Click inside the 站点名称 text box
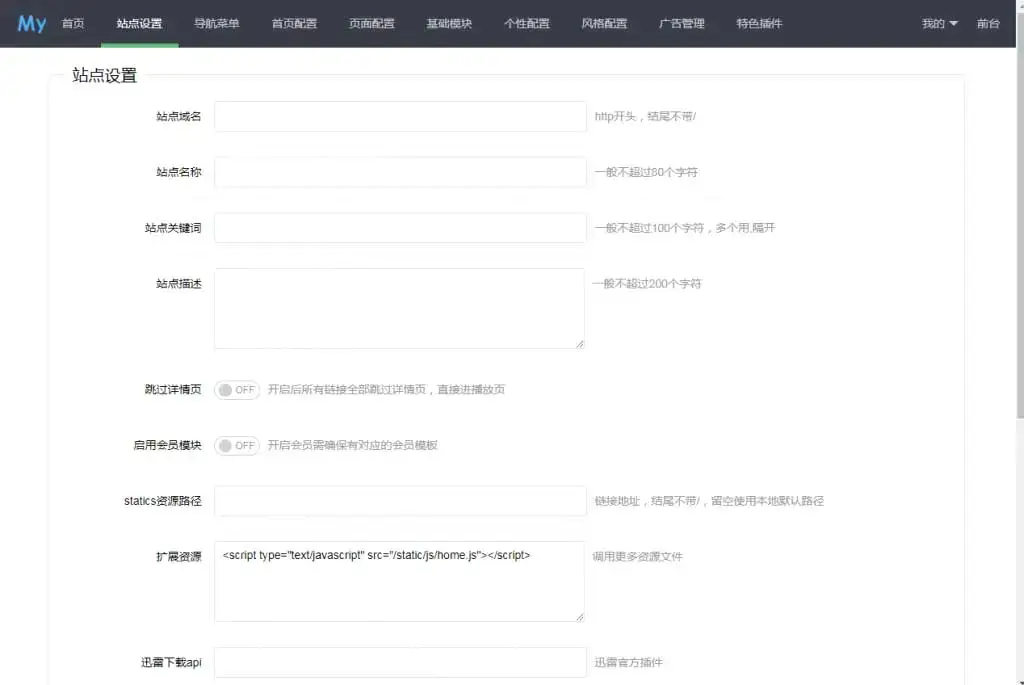Viewport: 1024px width, 685px height. pyautogui.click(x=399, y=172)
